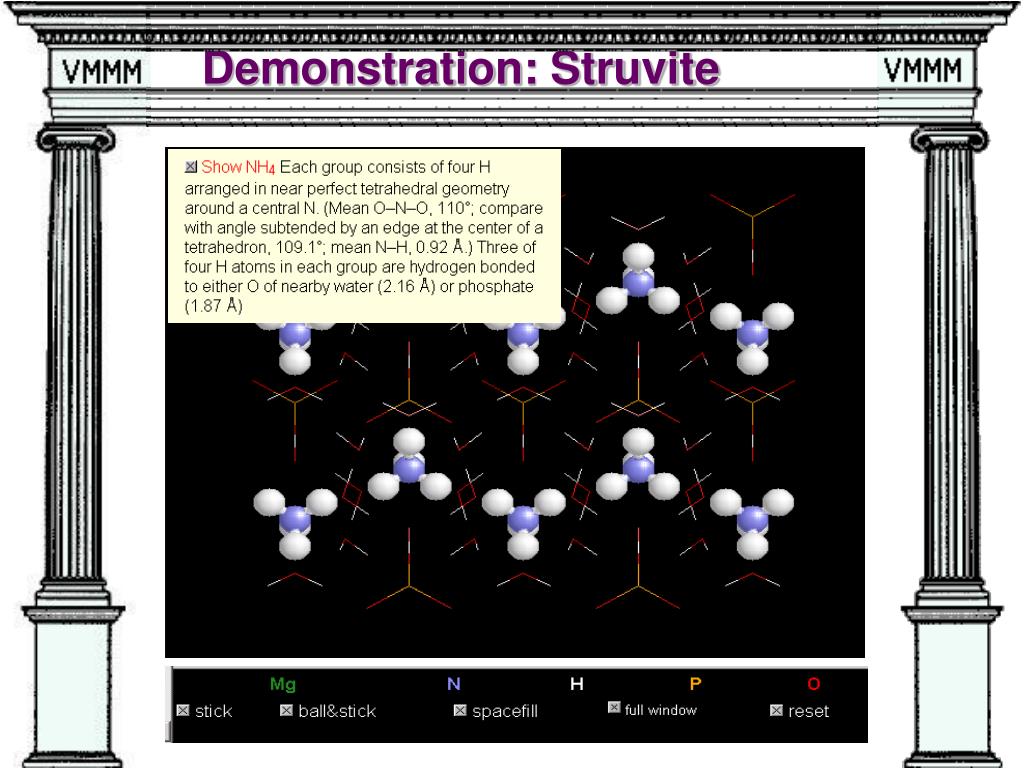Screen dimensions: 1024x768
Task: Enable the stick display checkbox
Action: click(x=183, y=711)
